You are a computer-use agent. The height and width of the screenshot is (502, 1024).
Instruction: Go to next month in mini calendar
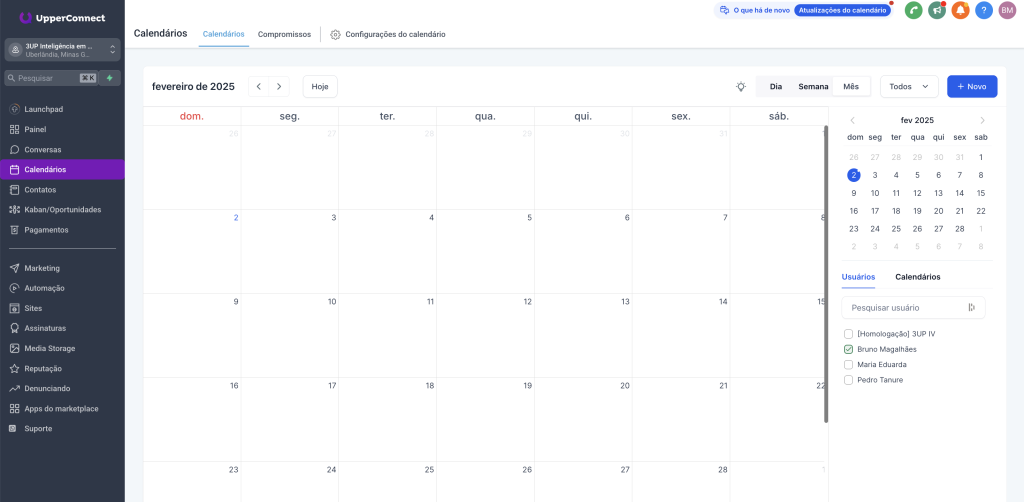point(982,120)
